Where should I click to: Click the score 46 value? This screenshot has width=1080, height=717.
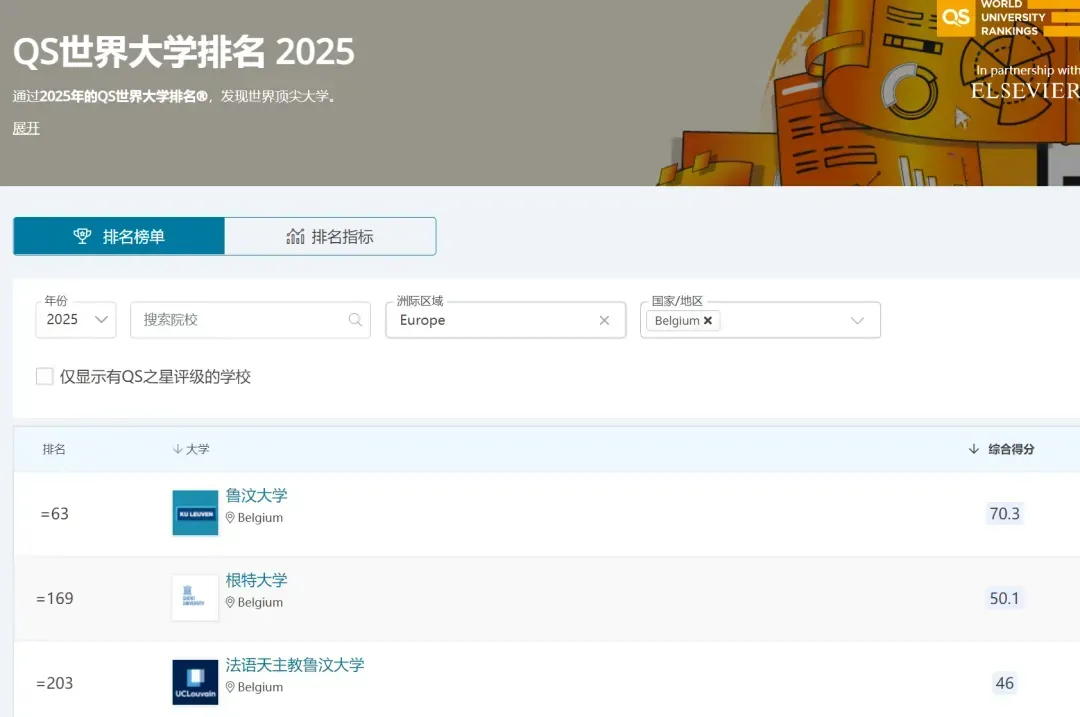(1004, 683)
